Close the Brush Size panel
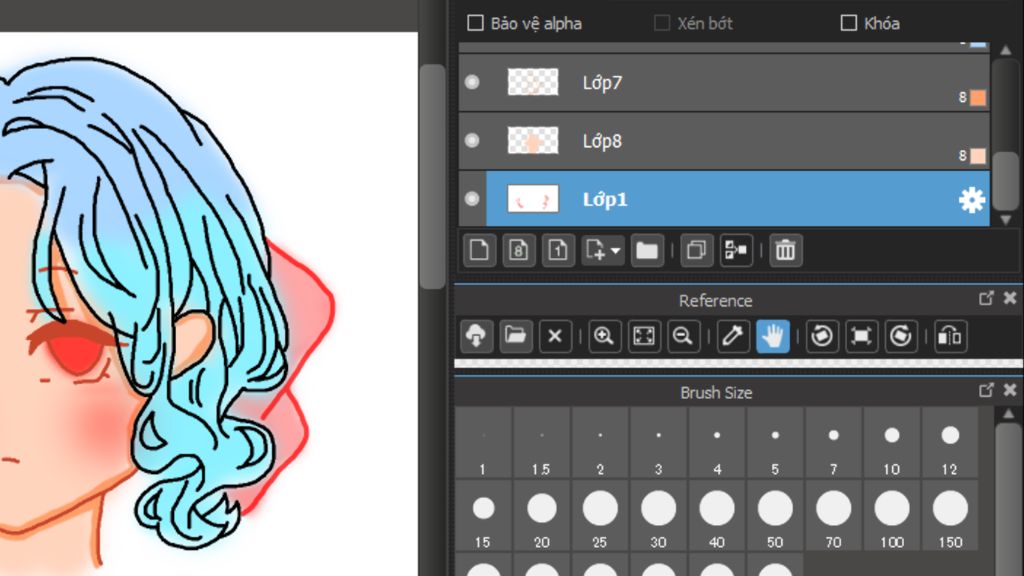 [1010, 390]
